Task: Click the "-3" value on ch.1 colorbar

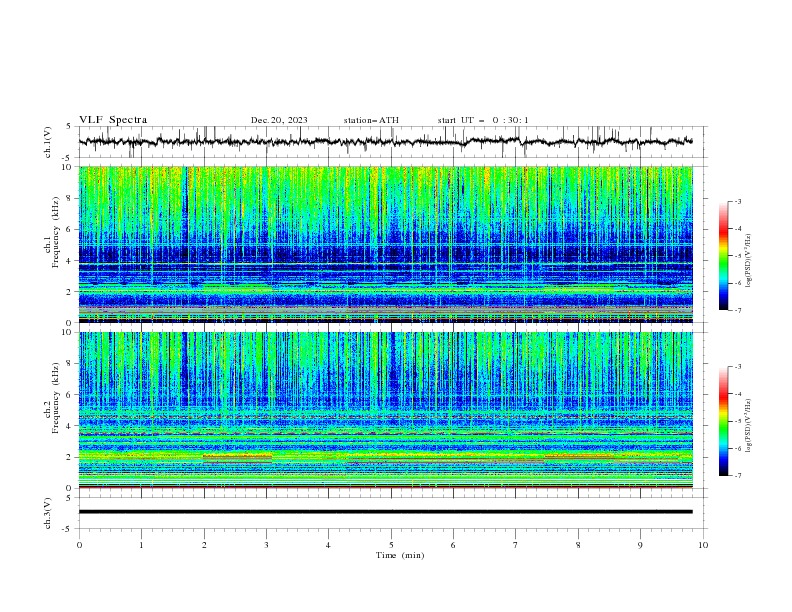Action: pyautogui.click(x=737, y=201)
